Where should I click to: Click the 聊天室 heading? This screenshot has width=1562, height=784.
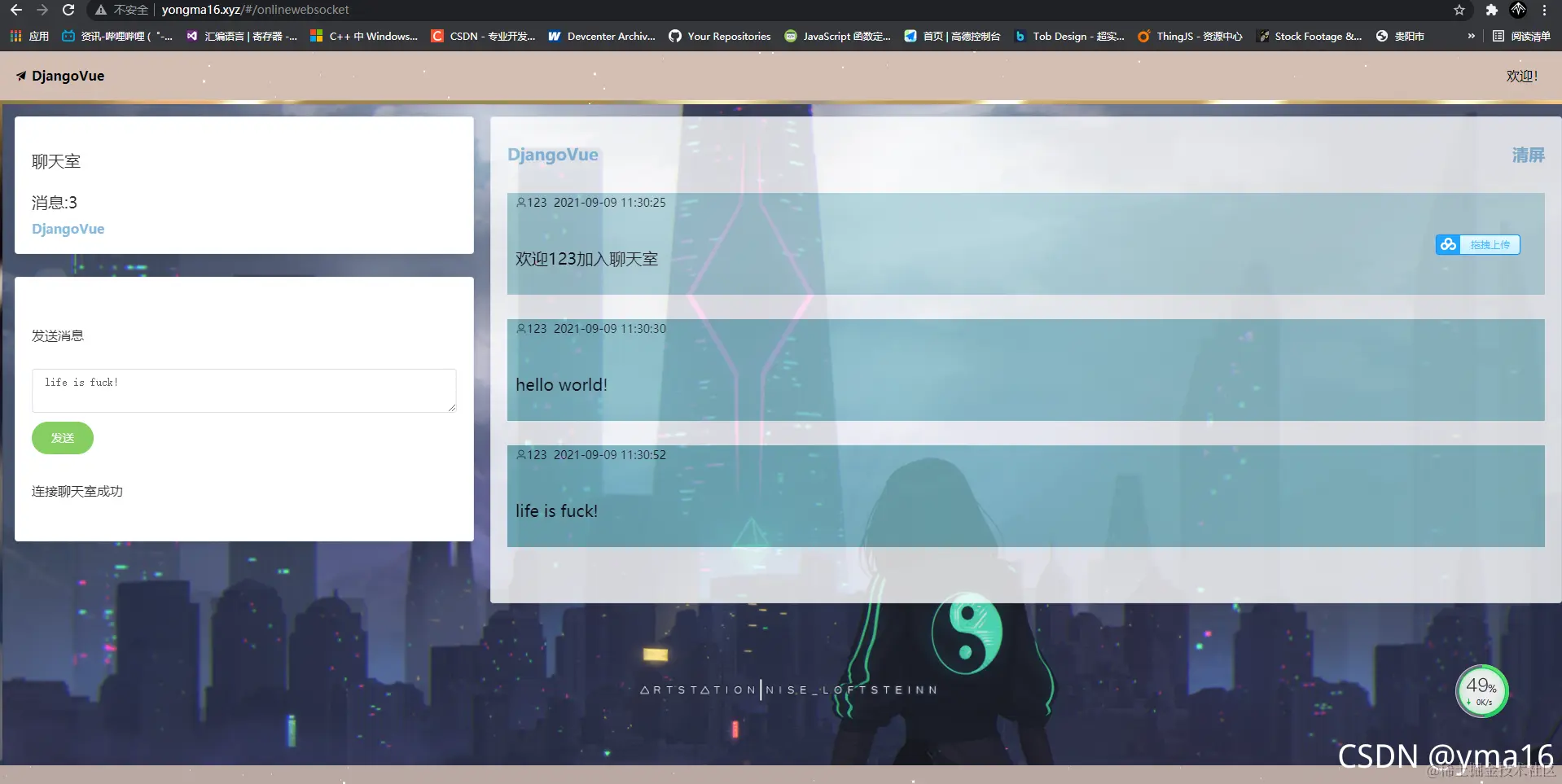56,161
